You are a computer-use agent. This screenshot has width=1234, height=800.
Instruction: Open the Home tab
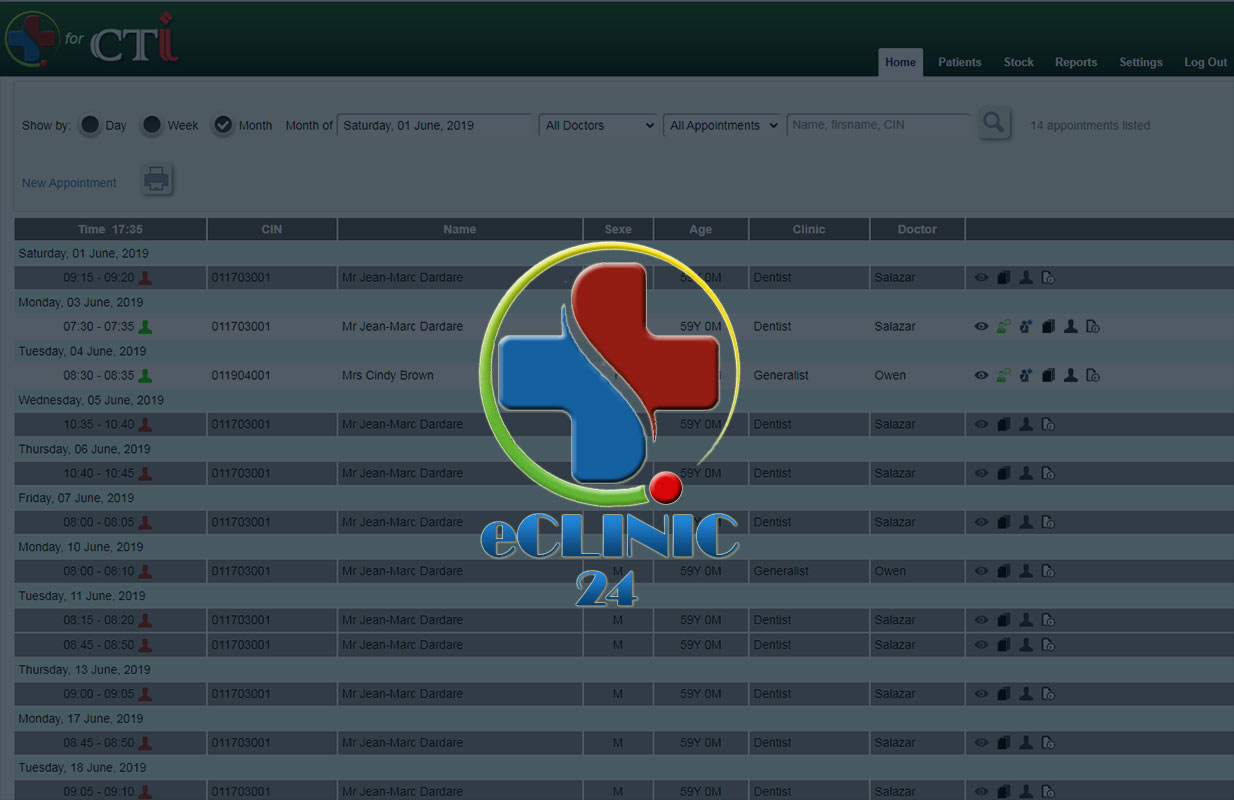tap(900, 62)
